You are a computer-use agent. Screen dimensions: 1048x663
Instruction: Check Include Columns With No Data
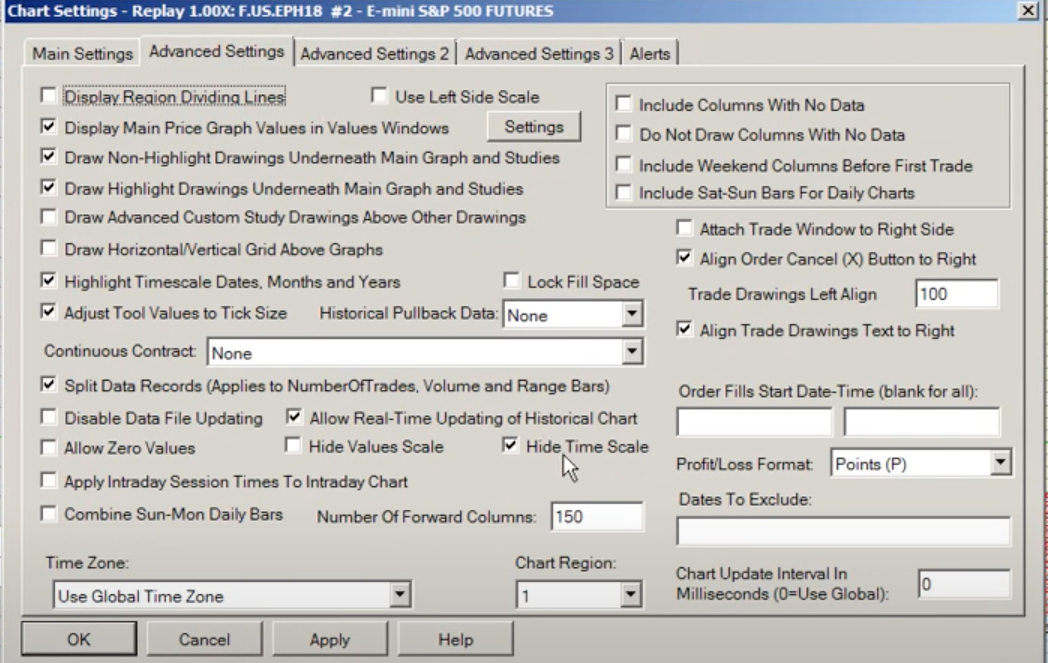tap(624, 104)
